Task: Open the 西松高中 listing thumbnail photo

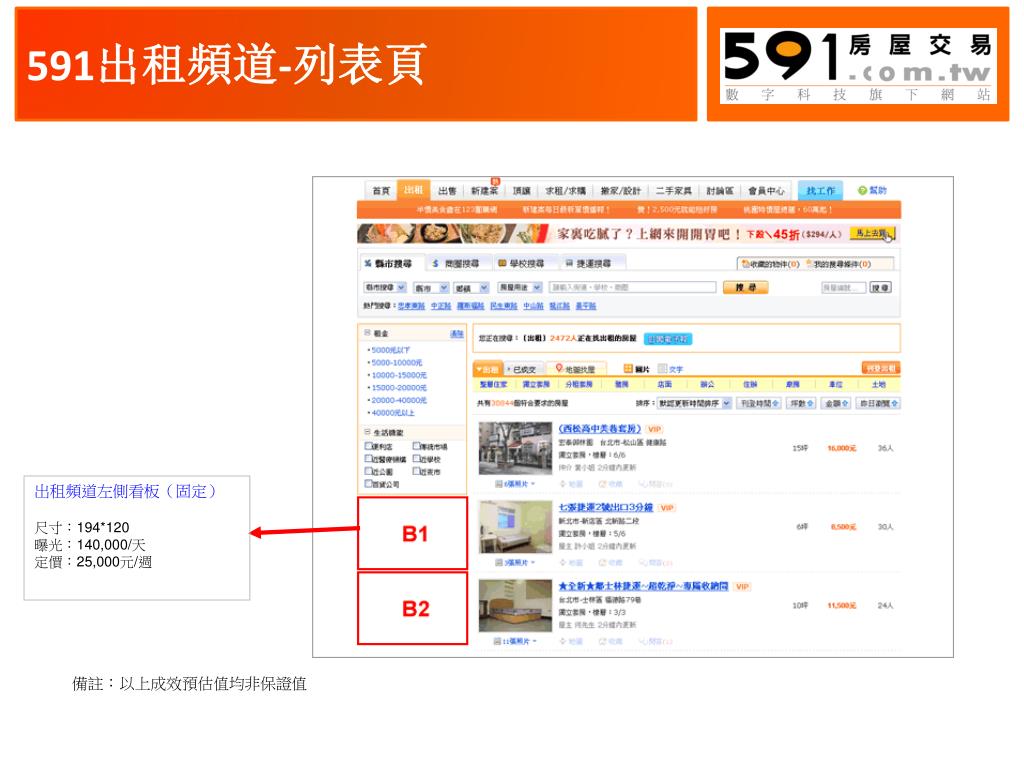Action: (515, 448)
